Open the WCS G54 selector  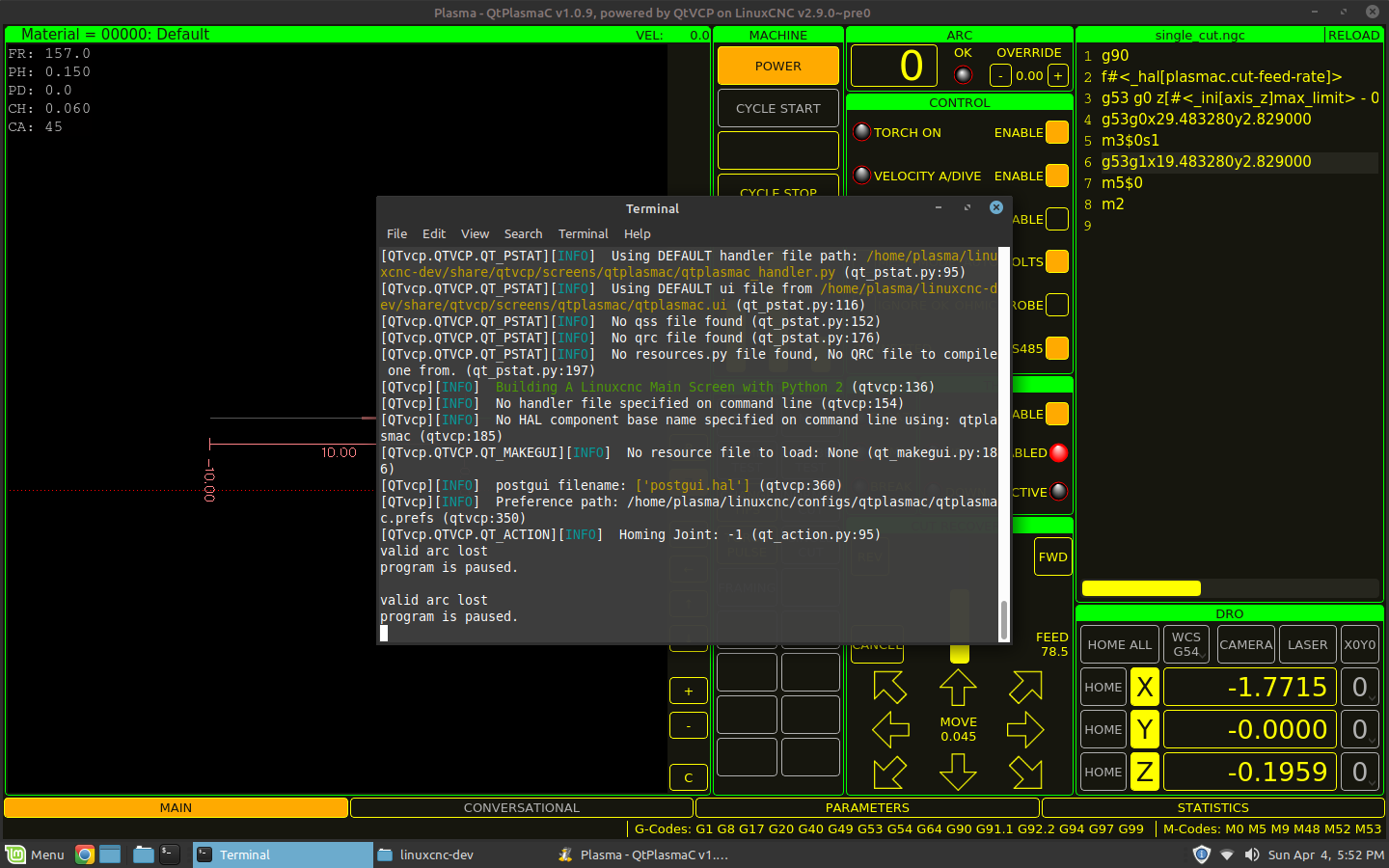pyautogui.click(x=1186, y=644)
